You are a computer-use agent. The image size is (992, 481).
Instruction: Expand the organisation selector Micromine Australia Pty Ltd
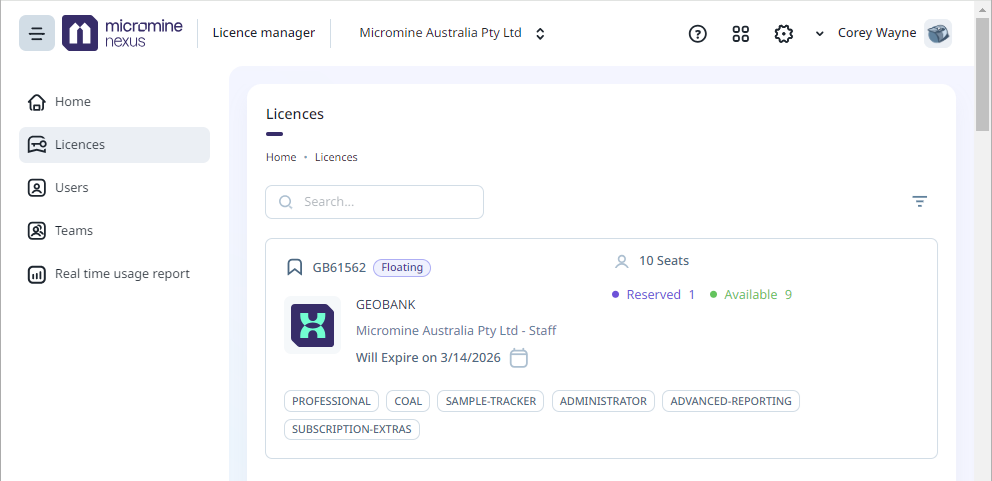(452, 33)
